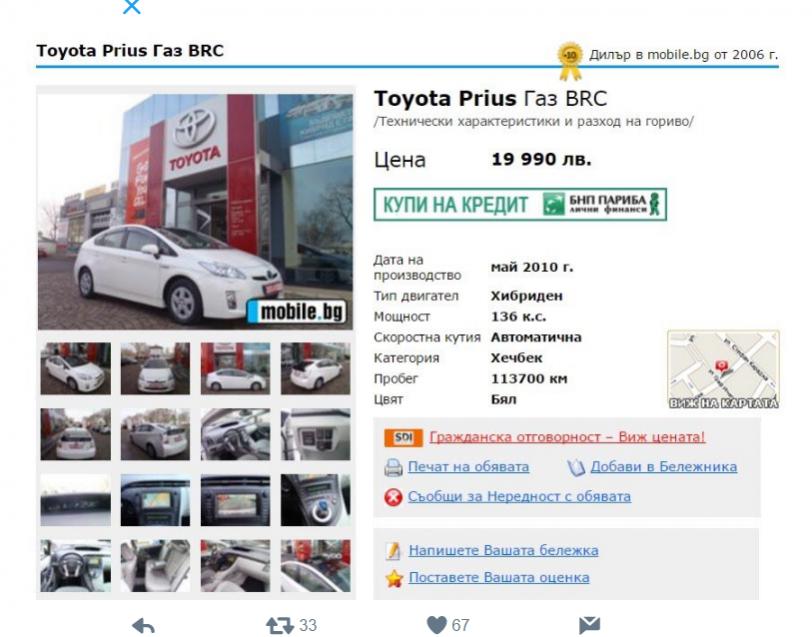Click the printer icon

tap(394, 468)
